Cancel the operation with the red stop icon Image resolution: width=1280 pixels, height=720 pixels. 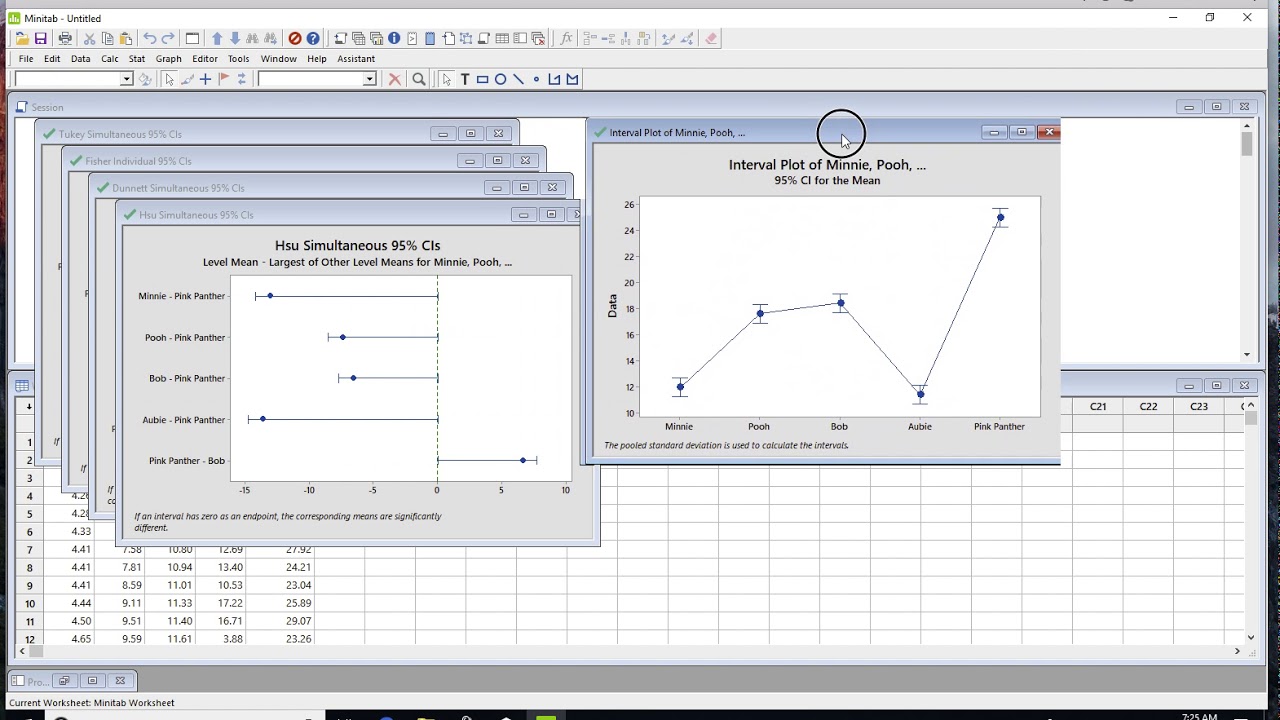coord(295,39)
